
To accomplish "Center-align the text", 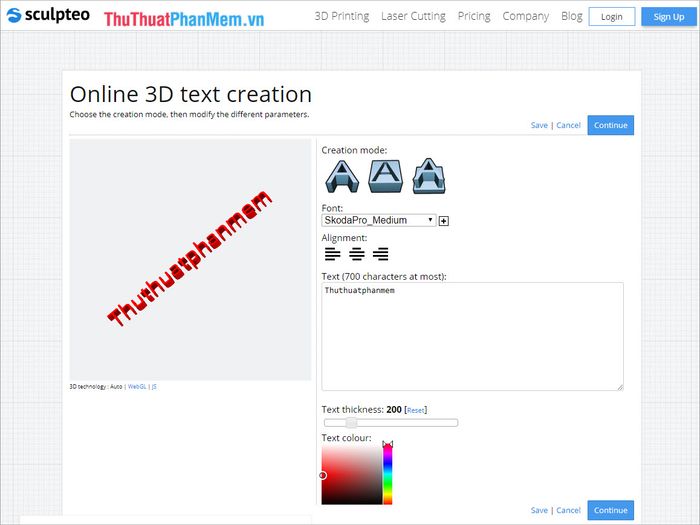I will (x=356, y=254).
